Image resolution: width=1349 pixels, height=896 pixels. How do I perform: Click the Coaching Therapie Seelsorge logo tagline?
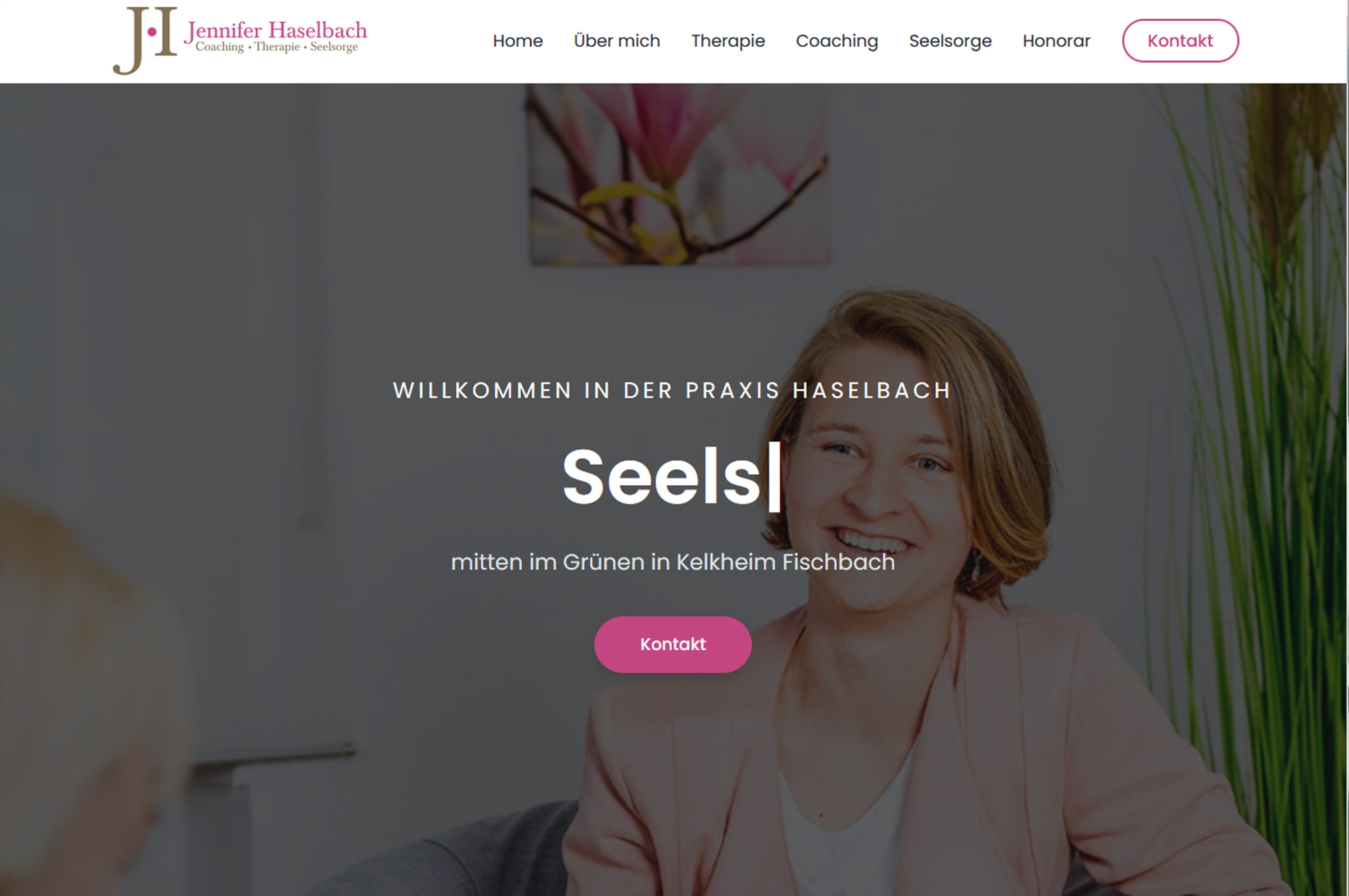click(x=276, y=47)
